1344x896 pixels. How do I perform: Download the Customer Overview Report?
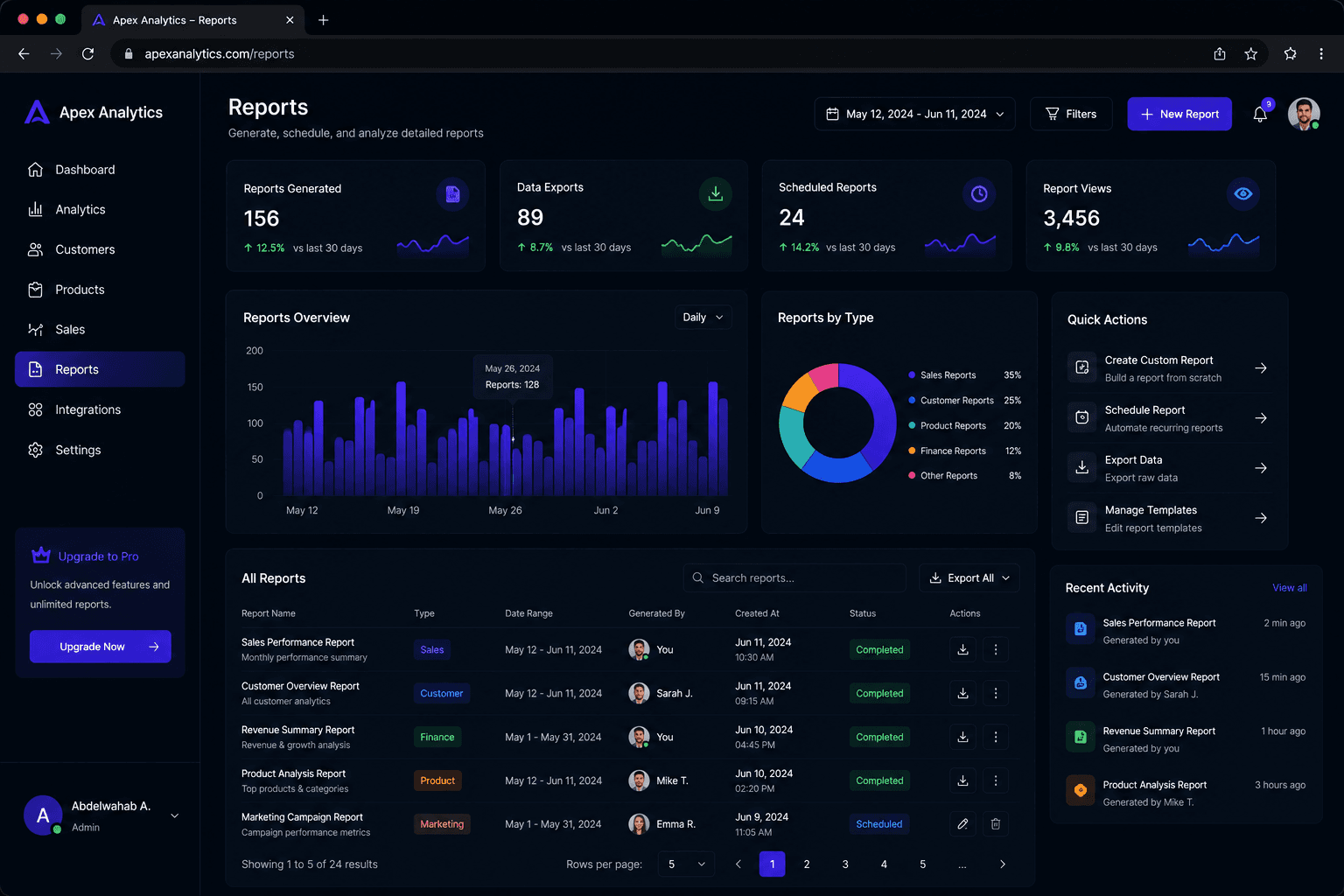tap(962, 693)
